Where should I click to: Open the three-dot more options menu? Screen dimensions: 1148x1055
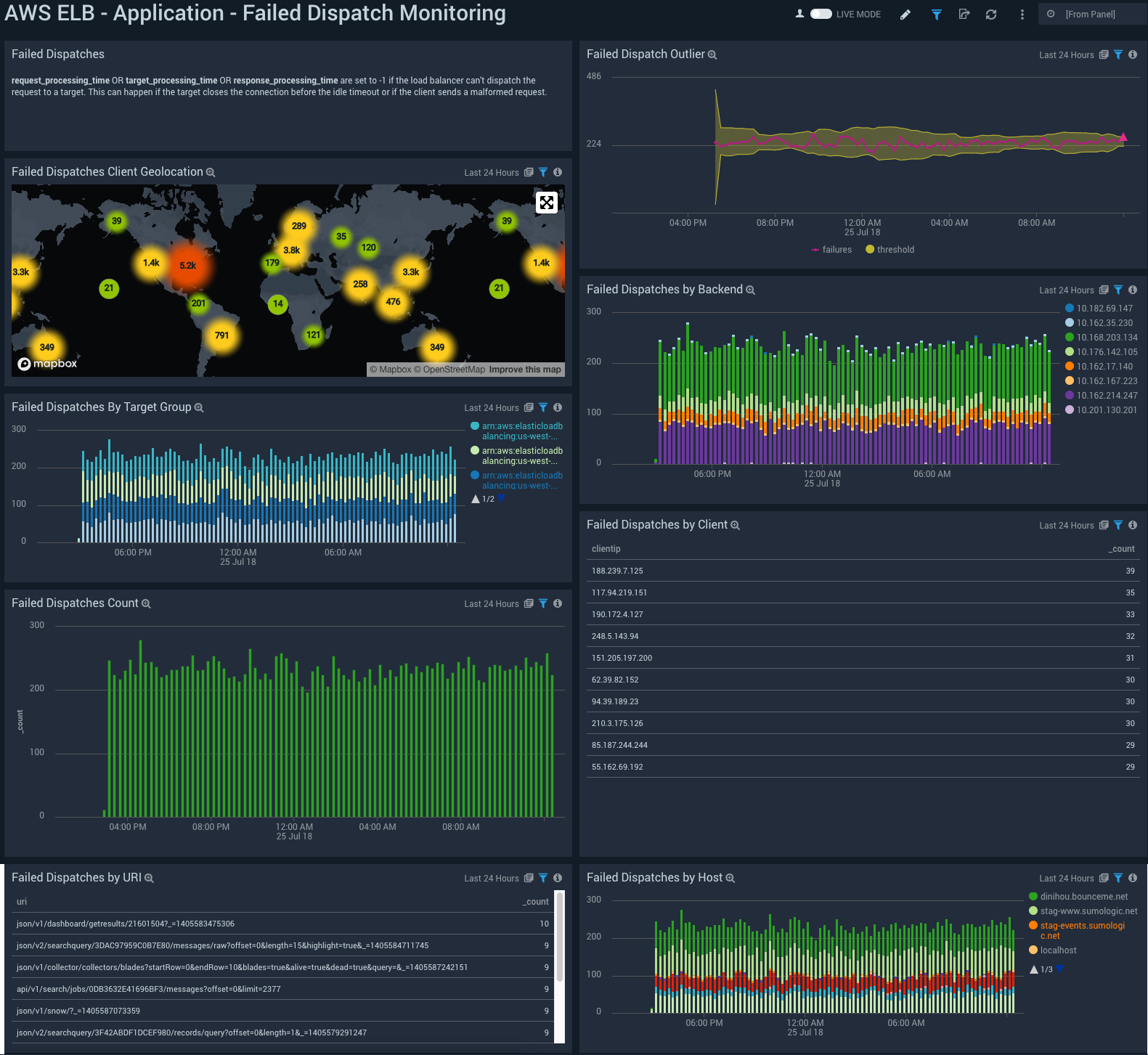pyautogui.click(x=1022, y=15)
